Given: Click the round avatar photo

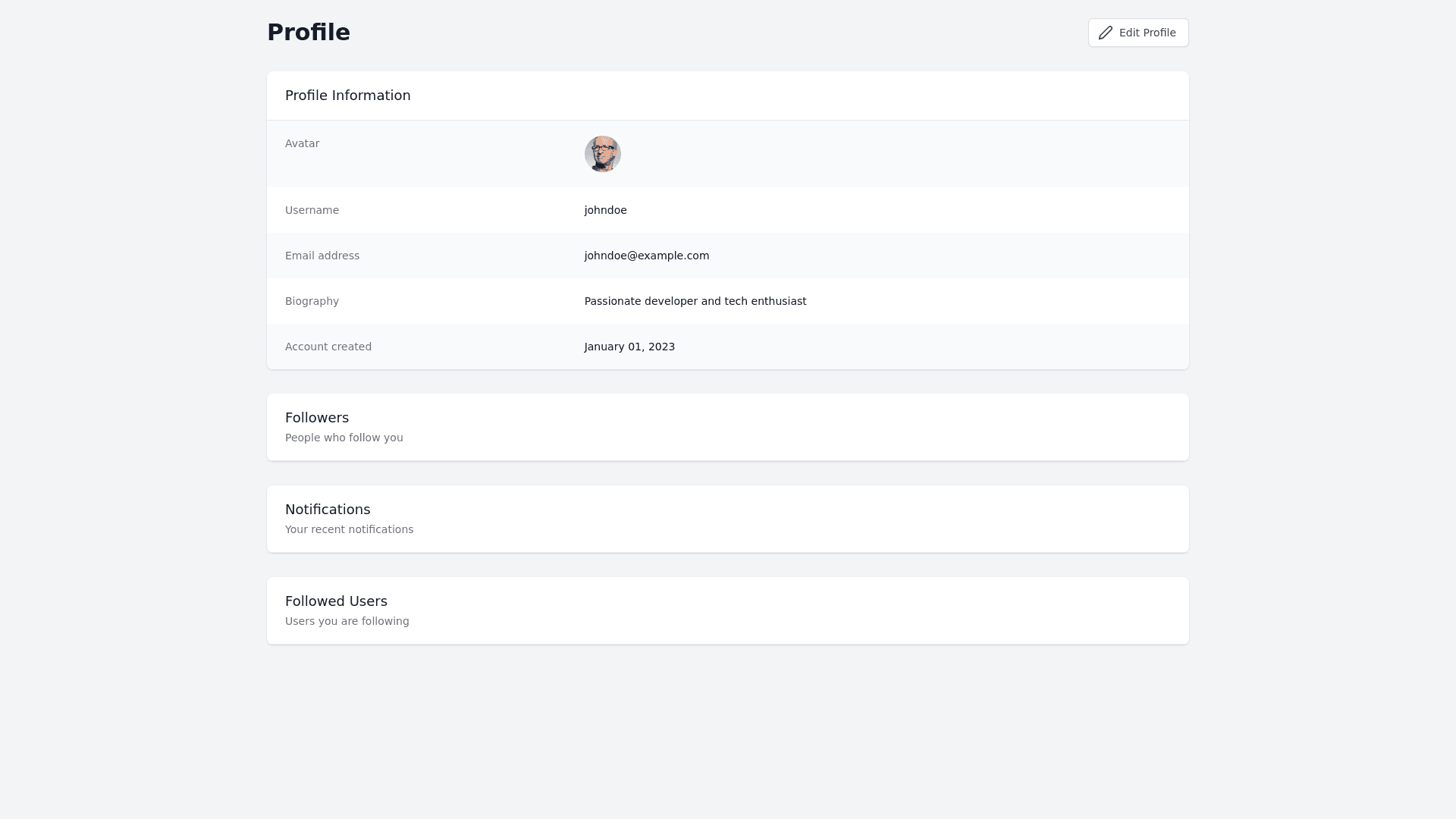Looking at the screenshot, I should coord(603,154).
